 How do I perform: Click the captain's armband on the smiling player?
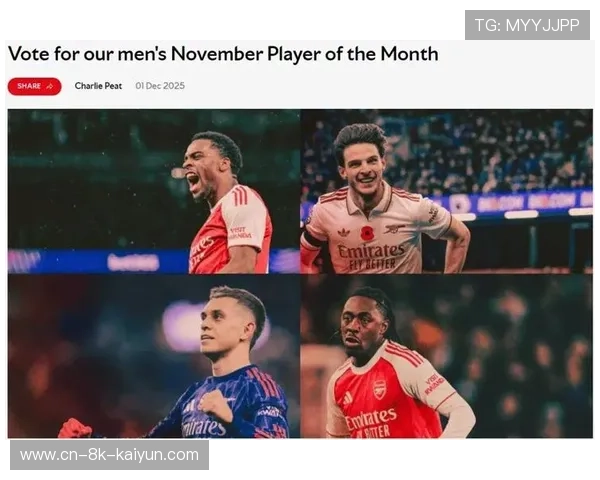(312, 240)
